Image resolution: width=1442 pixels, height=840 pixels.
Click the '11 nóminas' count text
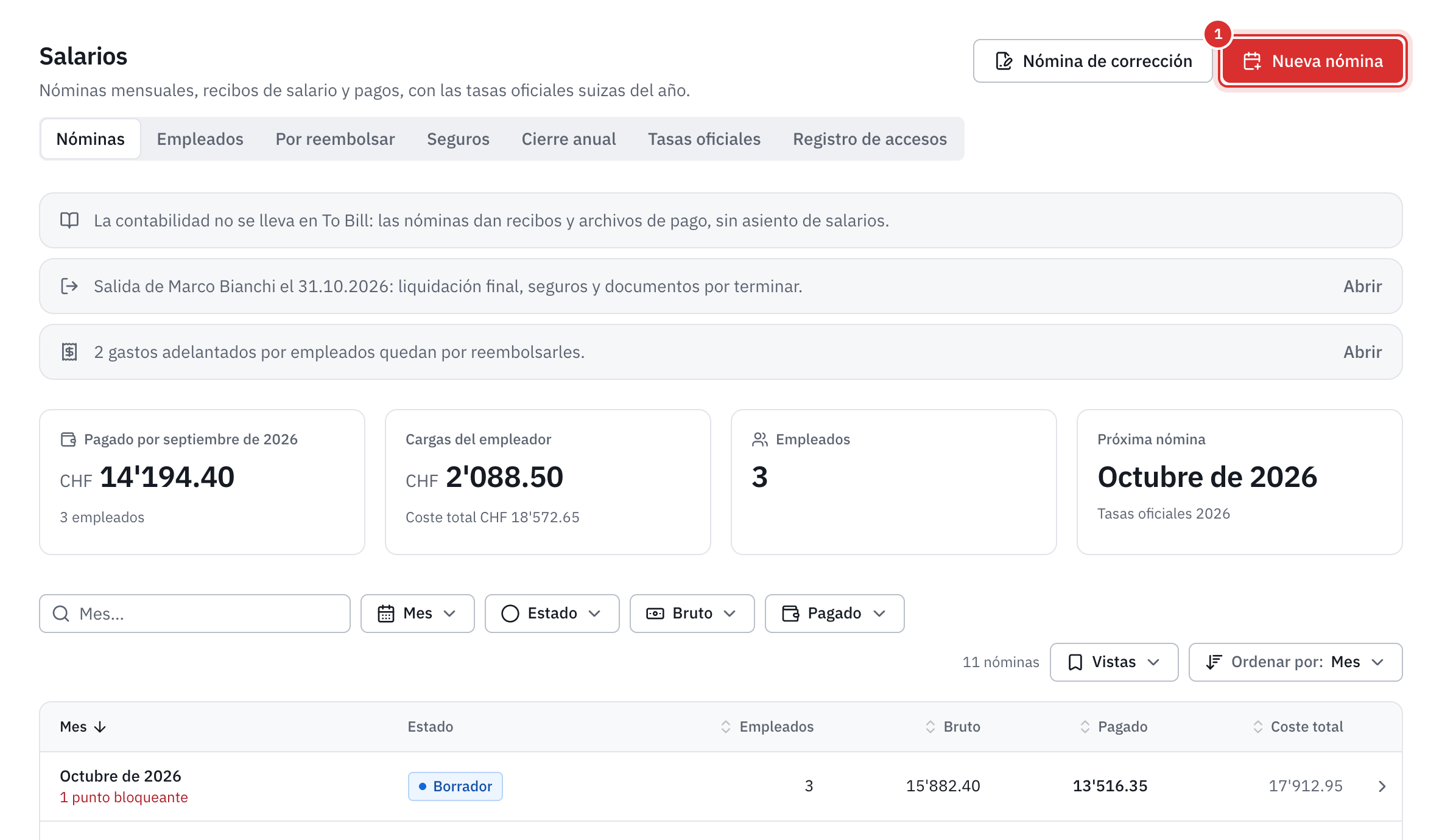coord(1001,662)
